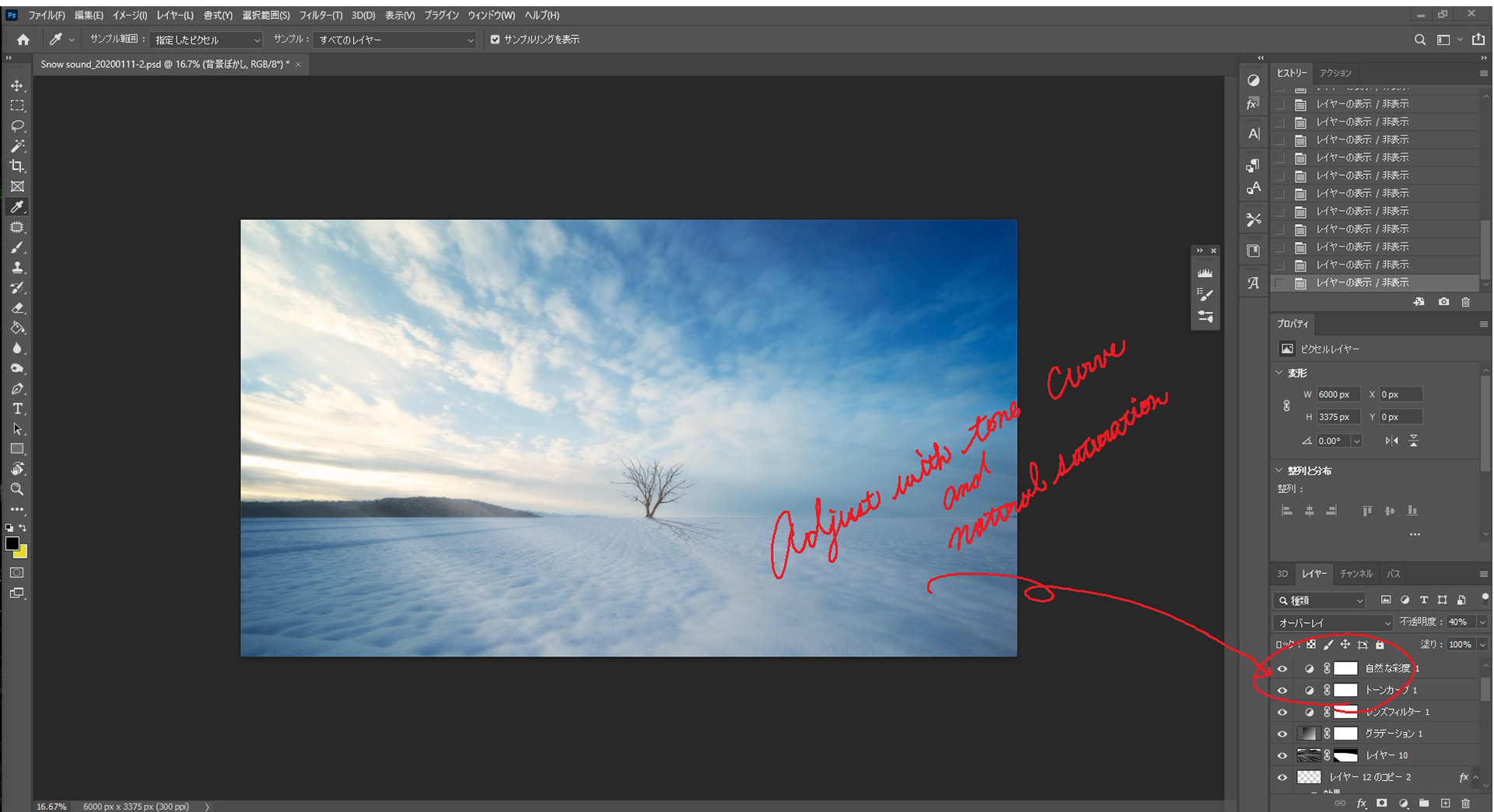This screenshot has width=1494, height=812.
Task: Open the イメージ(I) menu
Action: (130, 16)
